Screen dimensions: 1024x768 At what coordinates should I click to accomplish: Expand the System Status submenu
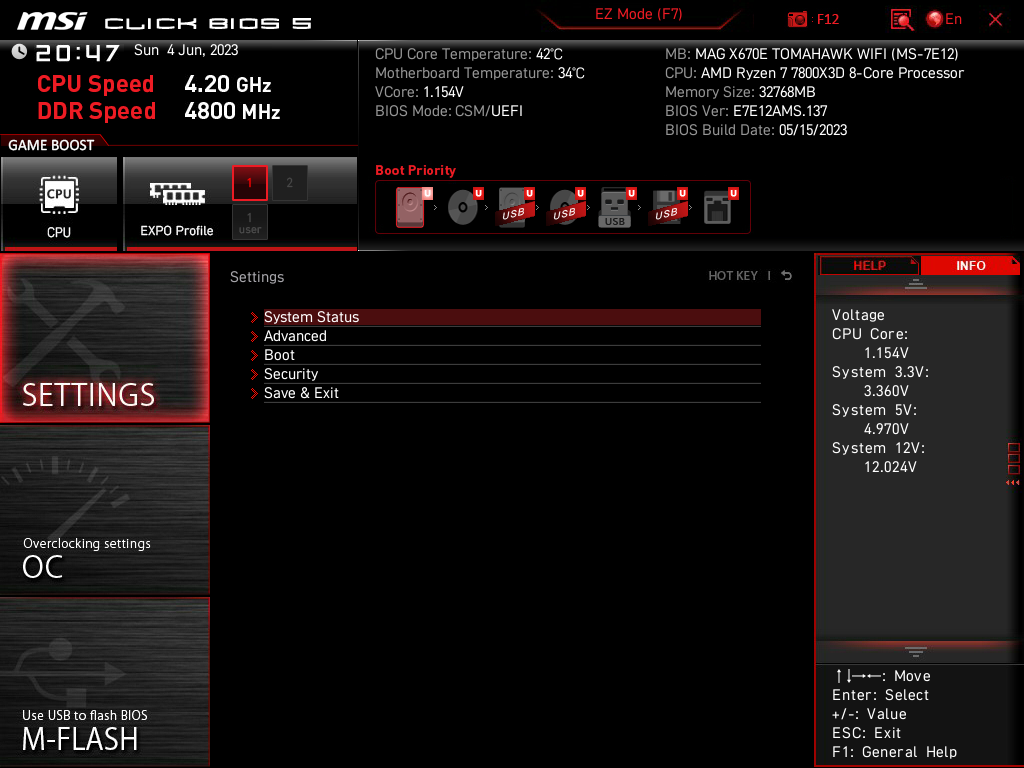(311, 317)
